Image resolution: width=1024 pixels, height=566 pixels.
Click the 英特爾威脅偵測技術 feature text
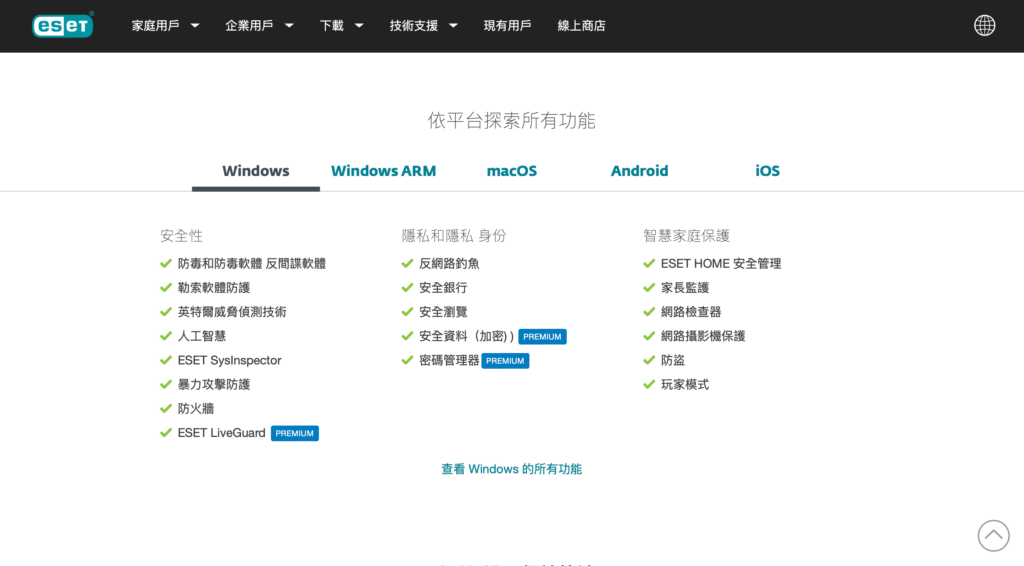point(232,312)
